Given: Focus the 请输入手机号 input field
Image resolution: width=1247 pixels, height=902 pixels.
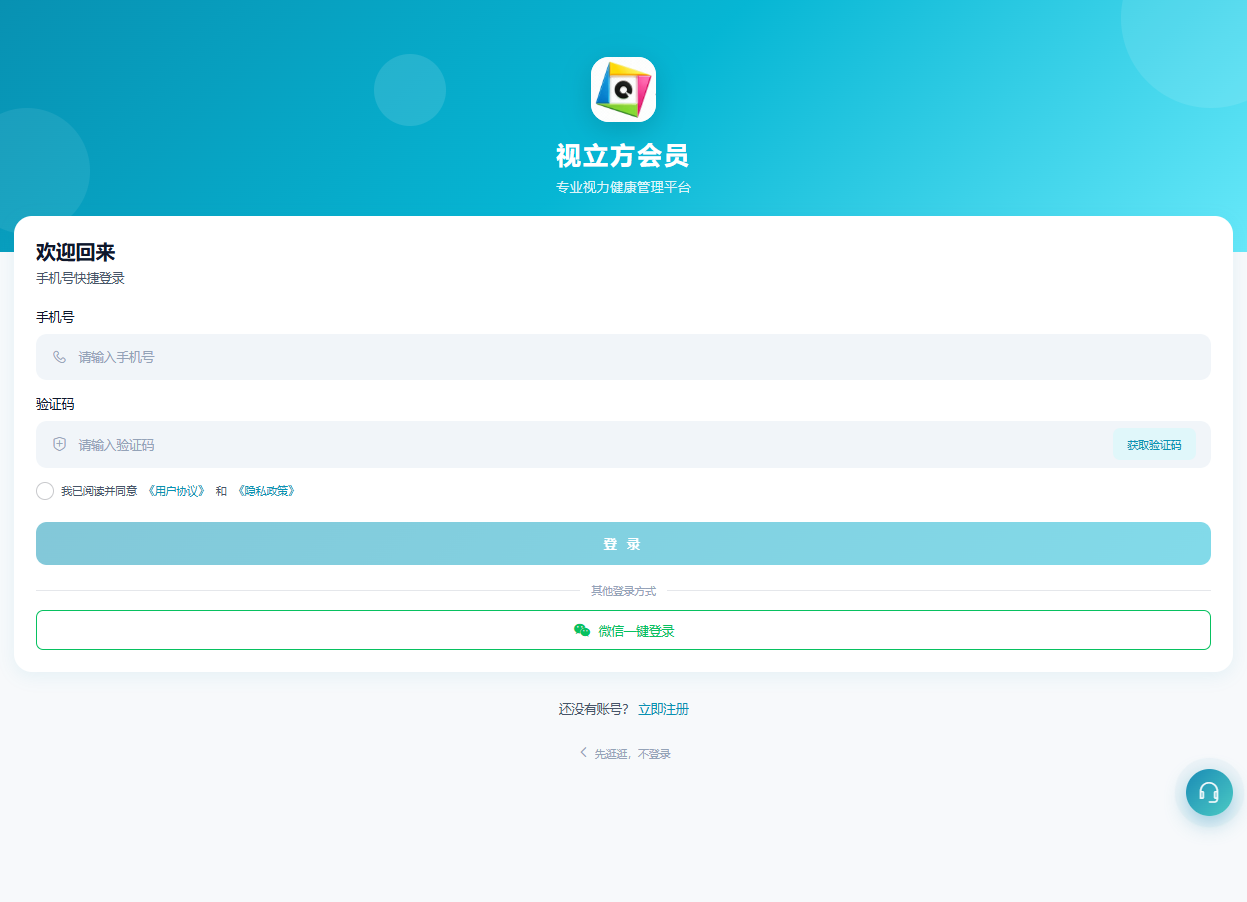Looking at the screenshot, I should (x=623, y=357).
